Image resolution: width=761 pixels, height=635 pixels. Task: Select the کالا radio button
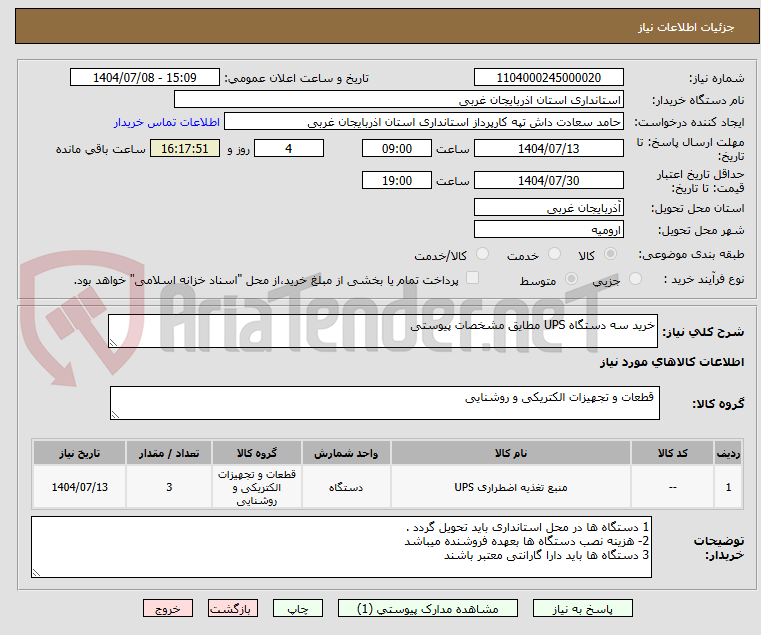pyautogui.click(x=611, y=254)
